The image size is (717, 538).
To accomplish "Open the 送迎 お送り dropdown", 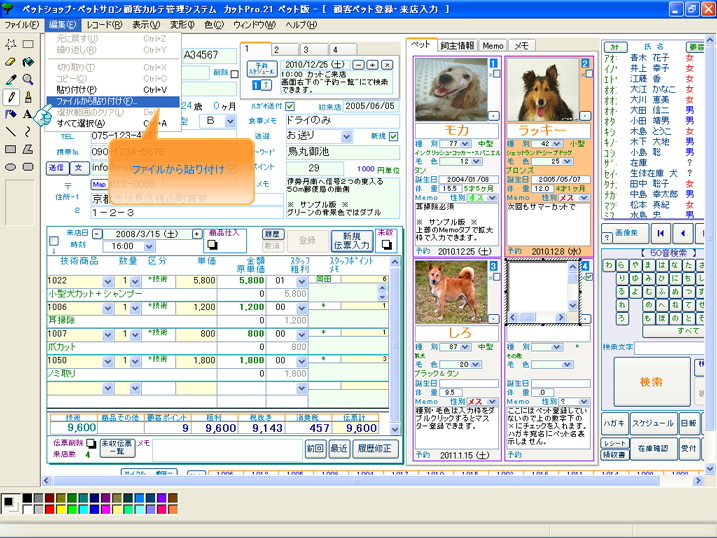I will pyautogui.click(x=347, y=136).
